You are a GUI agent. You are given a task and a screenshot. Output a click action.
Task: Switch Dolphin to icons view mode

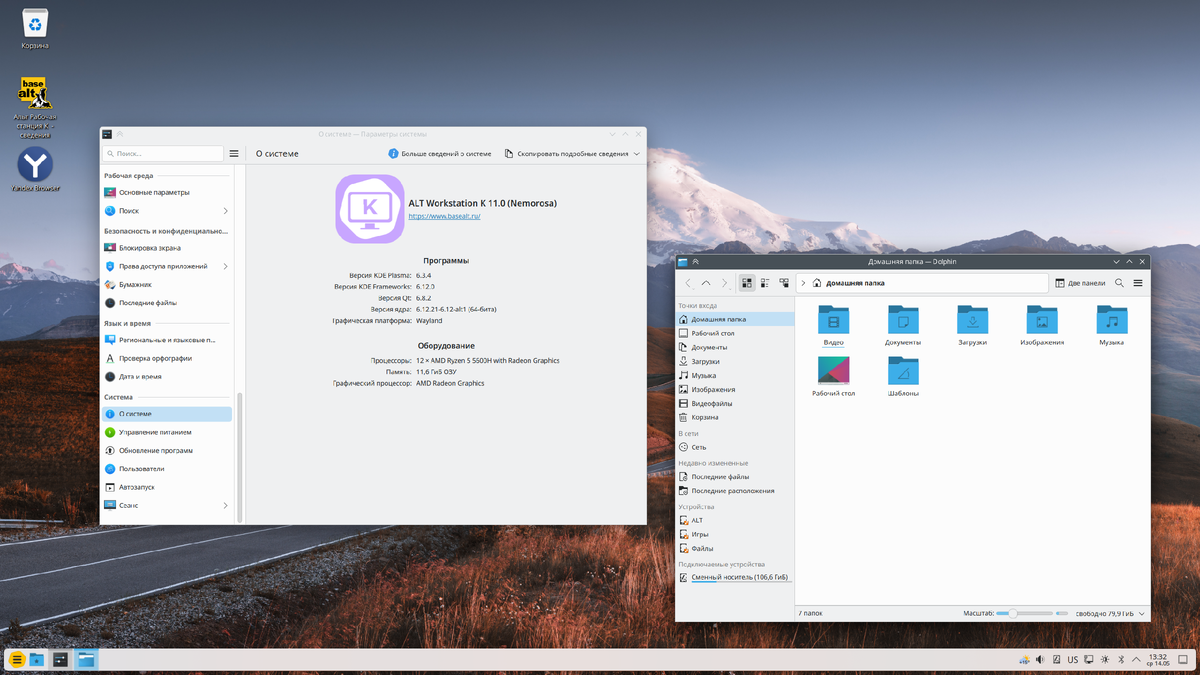point(747,283)
